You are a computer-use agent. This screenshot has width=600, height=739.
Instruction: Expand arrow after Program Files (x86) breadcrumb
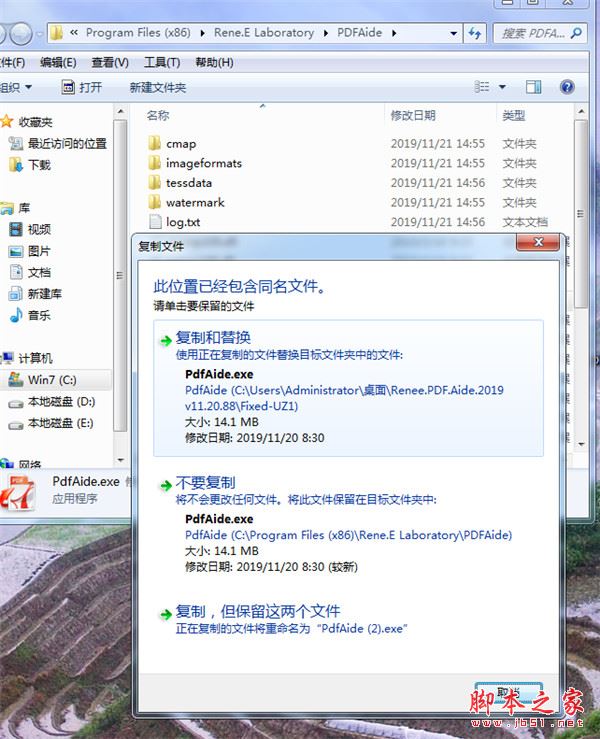pyautogui.click(x=203, y=33)
